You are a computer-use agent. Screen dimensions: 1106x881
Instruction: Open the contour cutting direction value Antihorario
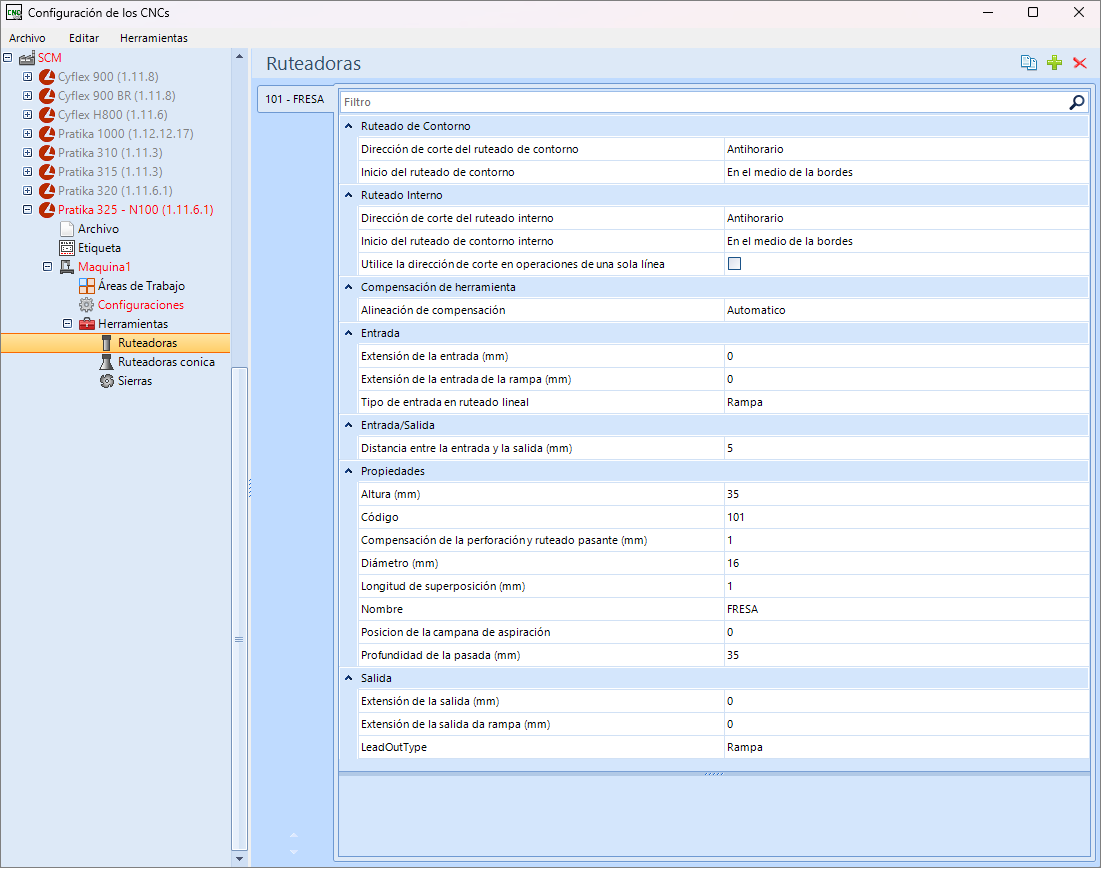(x=906, y=150)
